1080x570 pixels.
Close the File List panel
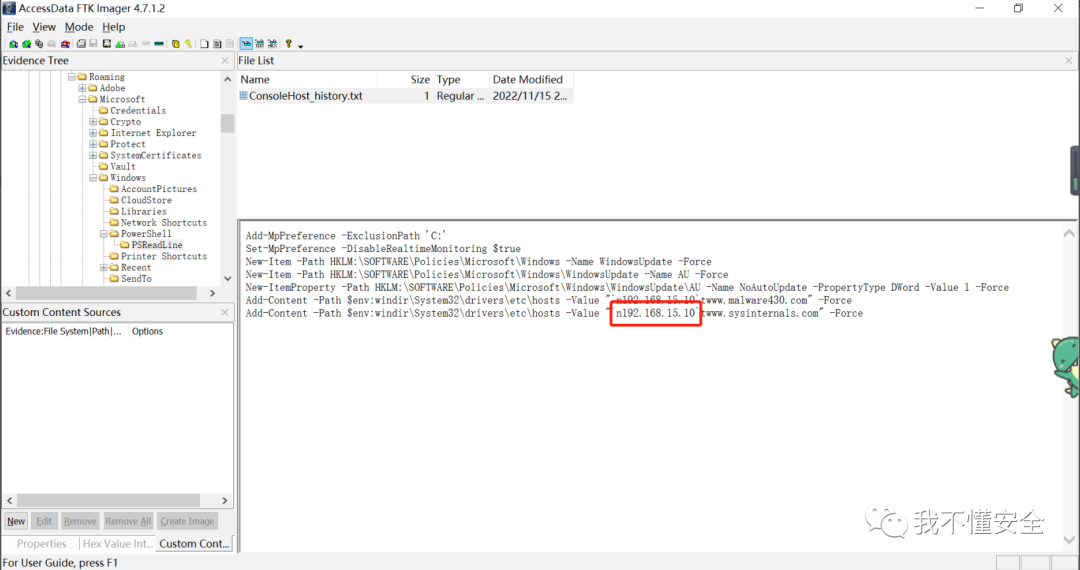[1068, 61]
